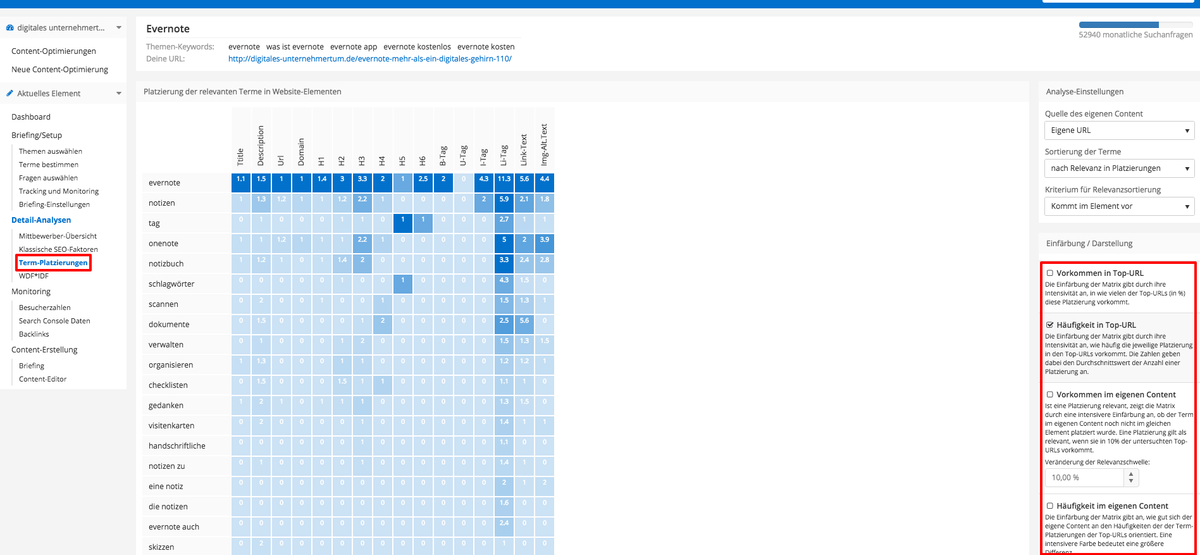Screen dimensions: 1200x555
Task: Open the digitales-unternehmertum.de evernote URL
Action: point(370,58)
